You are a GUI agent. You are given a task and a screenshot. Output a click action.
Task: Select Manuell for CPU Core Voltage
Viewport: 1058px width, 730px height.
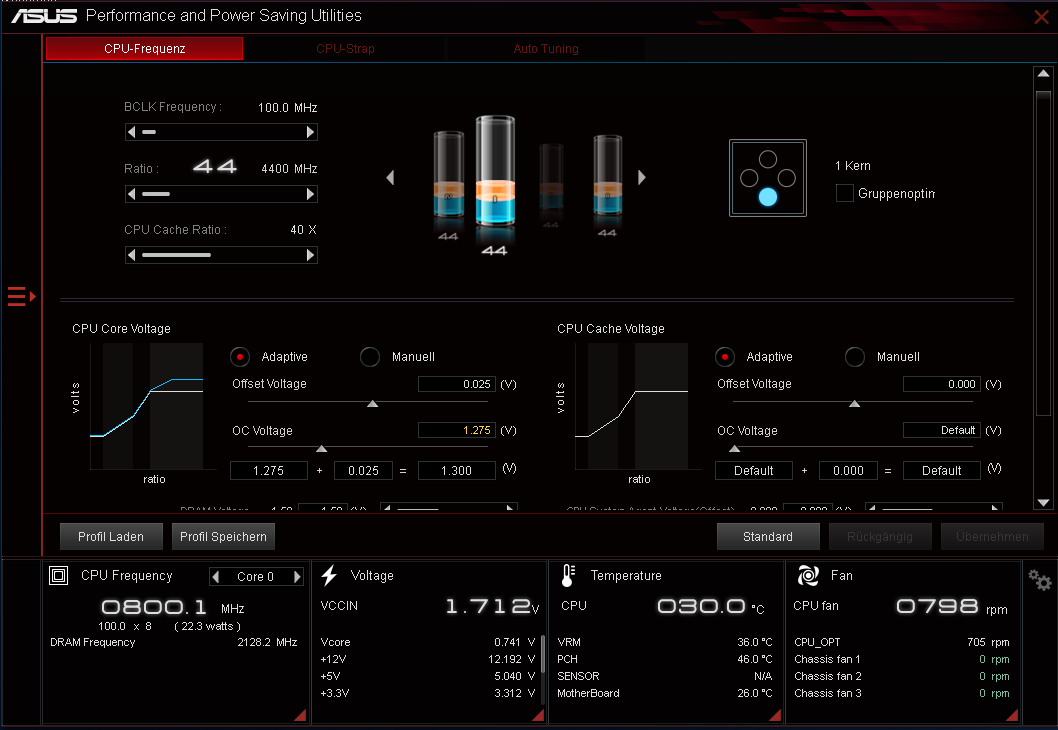coord(370,357)
